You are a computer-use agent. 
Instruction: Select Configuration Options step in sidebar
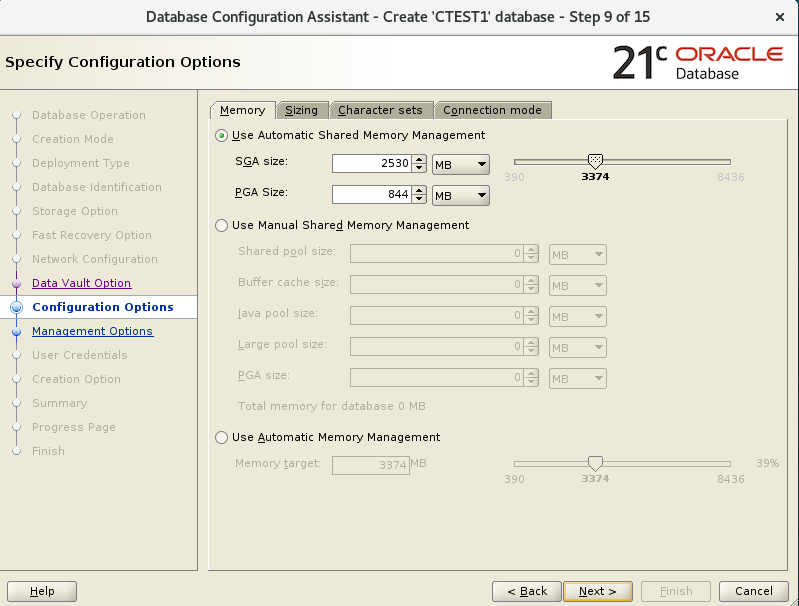(x=103, y=307)
